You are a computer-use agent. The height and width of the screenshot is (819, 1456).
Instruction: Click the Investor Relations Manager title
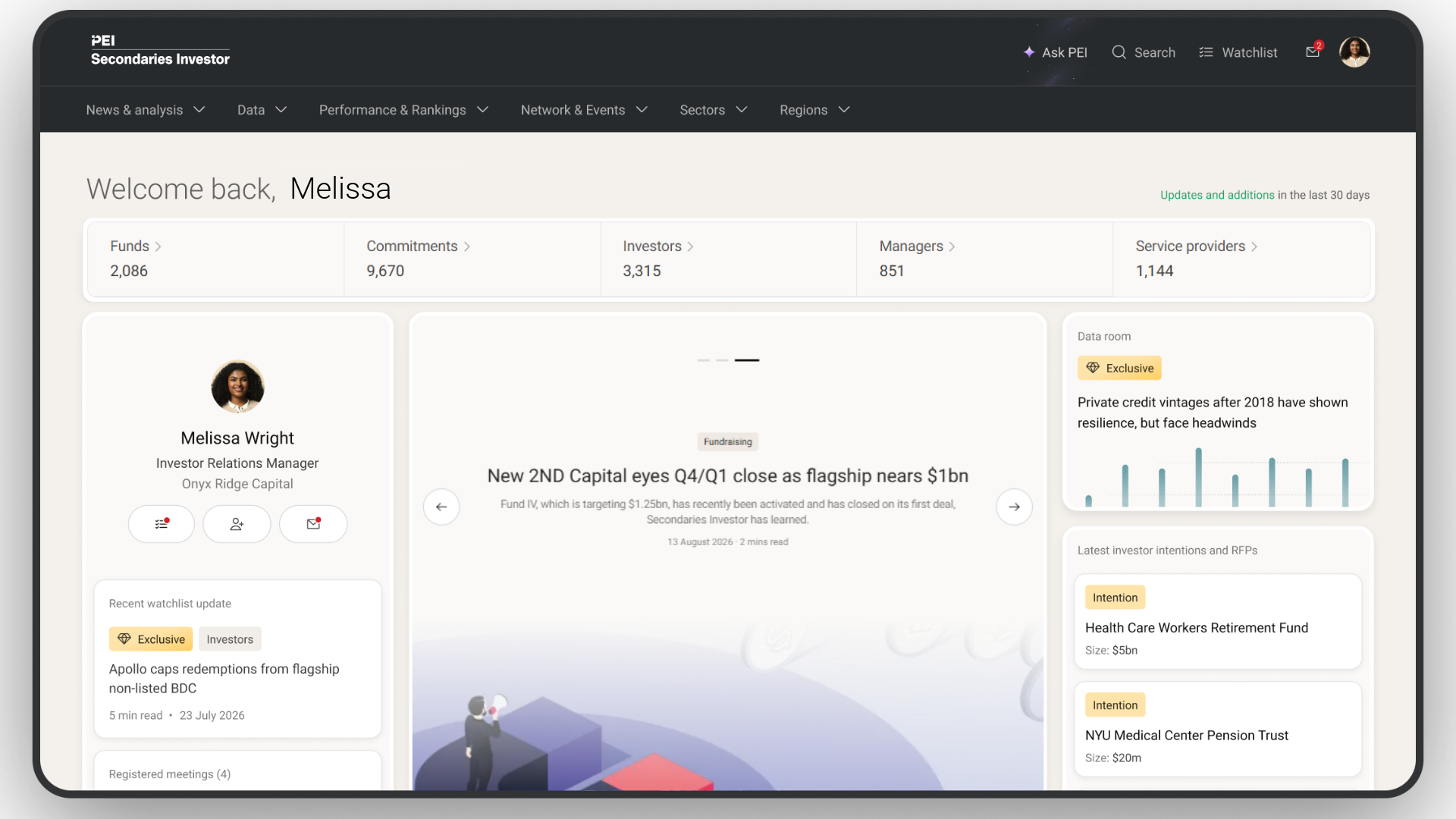[237, 463]
